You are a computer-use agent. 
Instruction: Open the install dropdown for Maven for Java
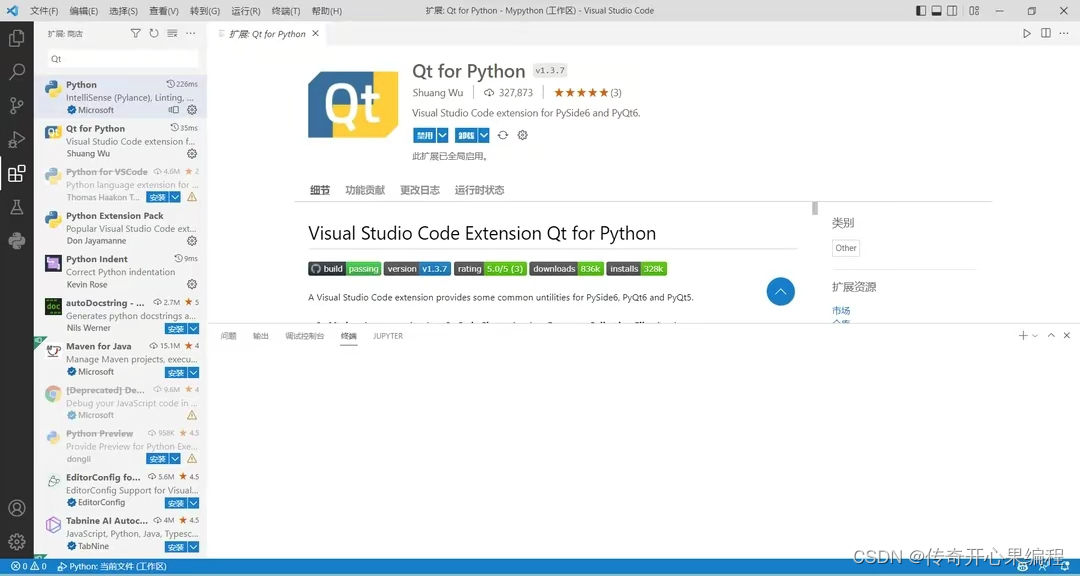coord(194,373)
